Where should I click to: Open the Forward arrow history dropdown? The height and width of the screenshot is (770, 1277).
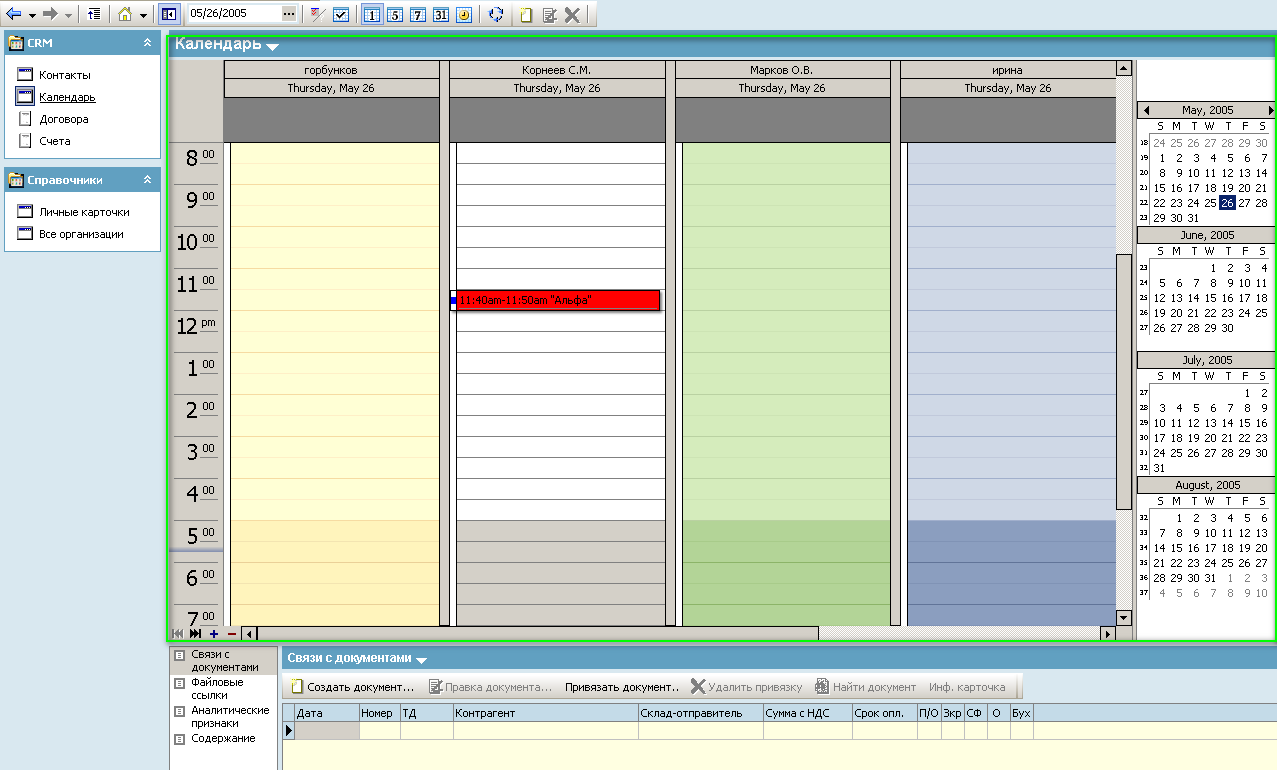coord(68,15)
